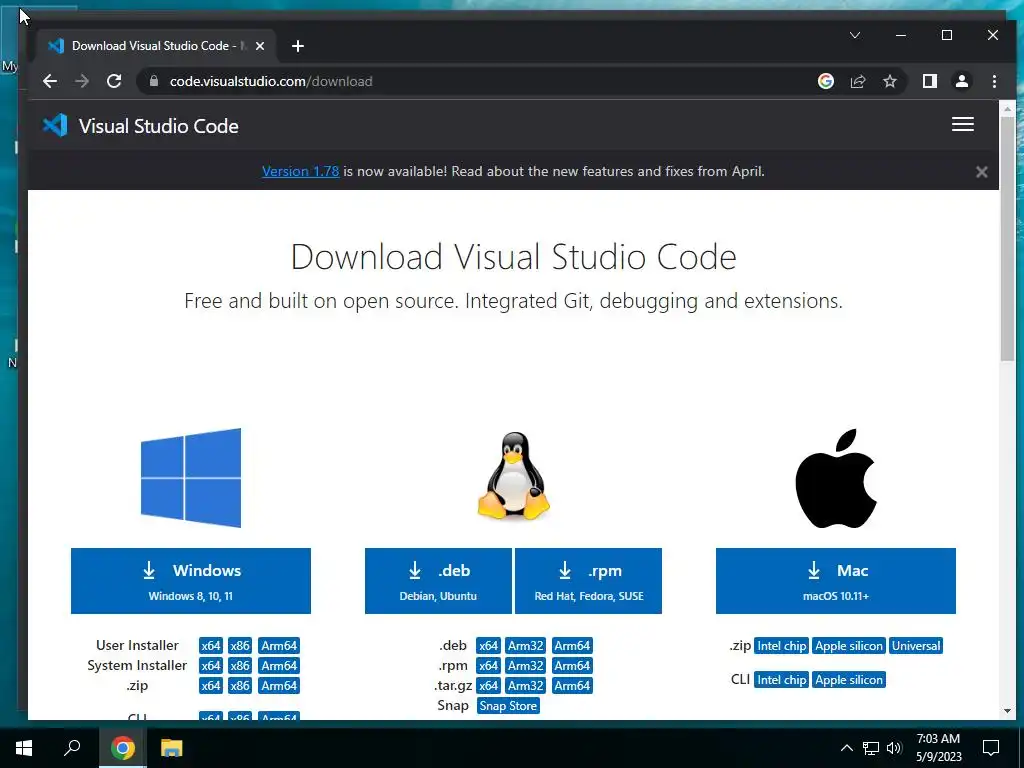
Task: Click the Chrome taskbar icon
Action: [122, 748]
